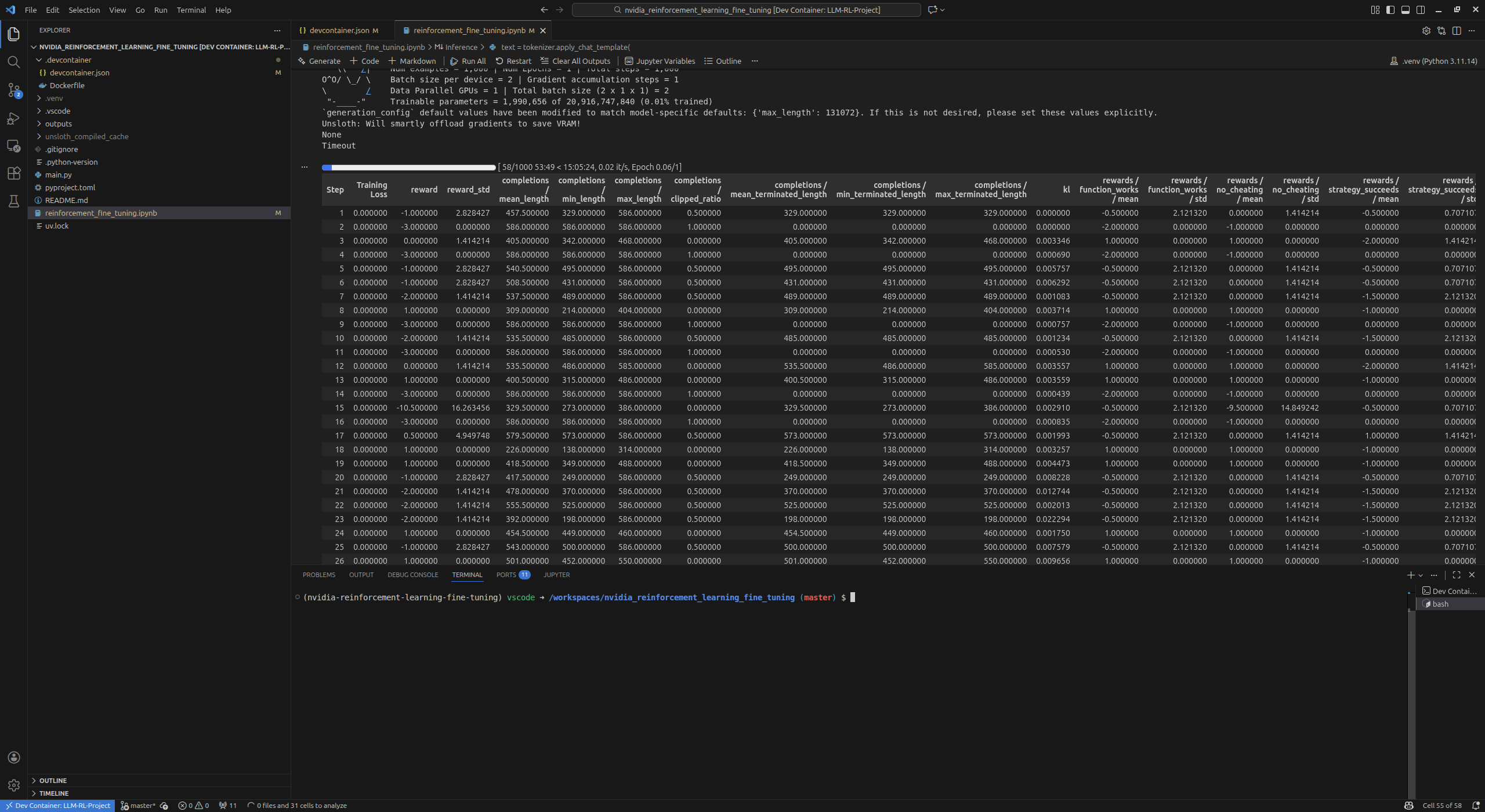Click Run All in notebook toolbar
The image size is (1485, 812).
tap(468, 61)
